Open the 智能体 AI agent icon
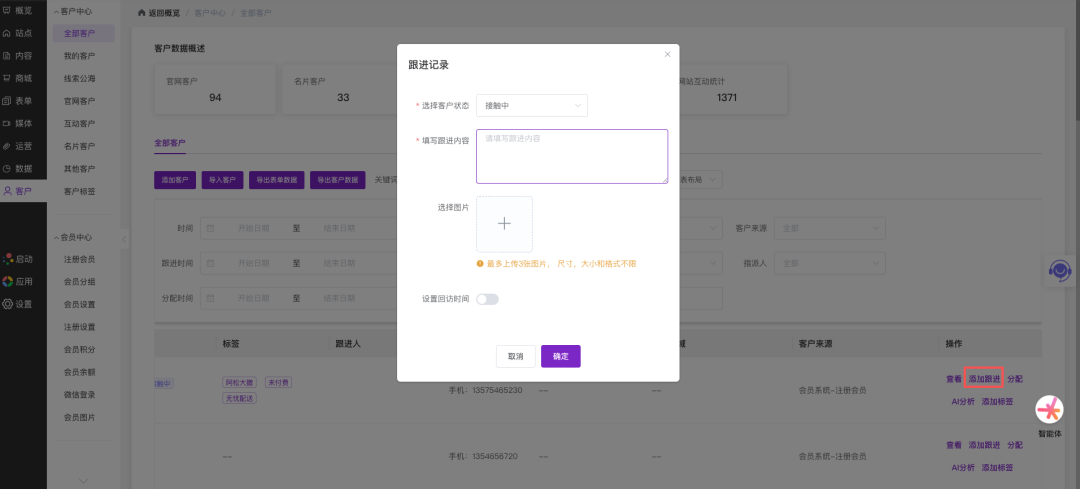 pyautogui.click(x=1049, y=410)
